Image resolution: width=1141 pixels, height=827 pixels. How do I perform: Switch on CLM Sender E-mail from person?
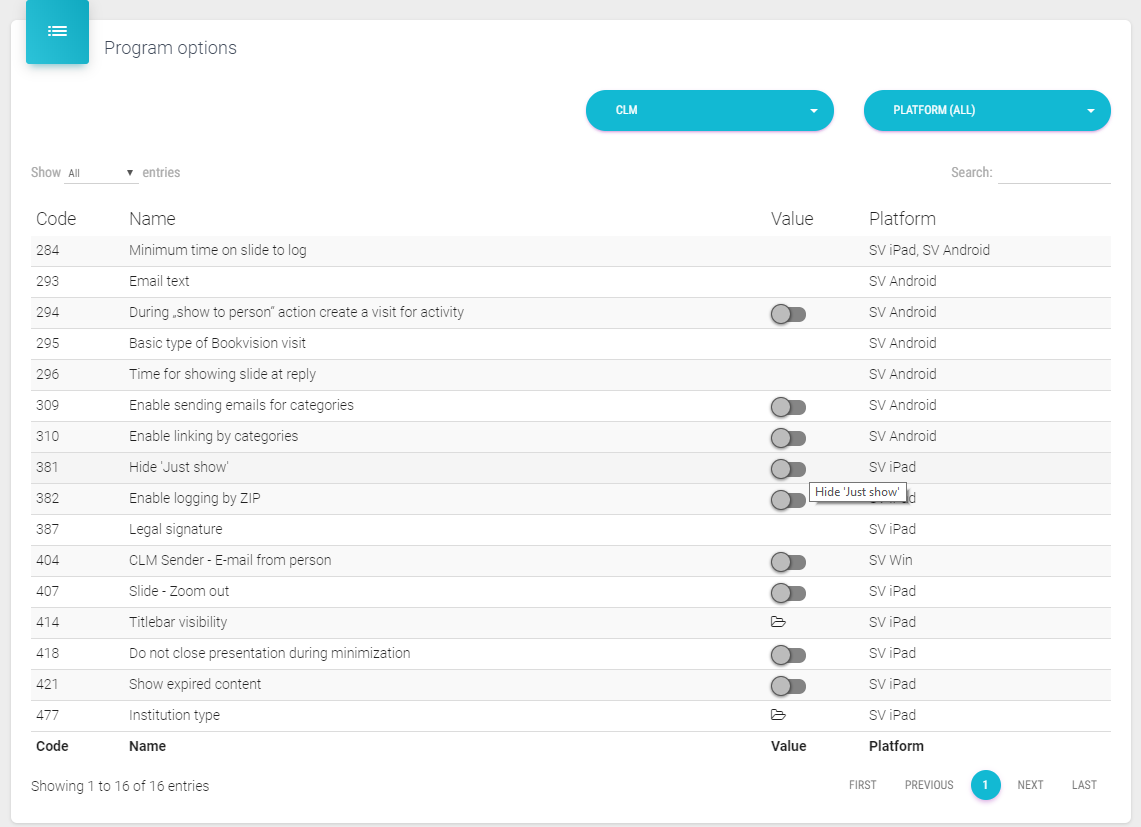pyautogui.click(x=788, y=562)
